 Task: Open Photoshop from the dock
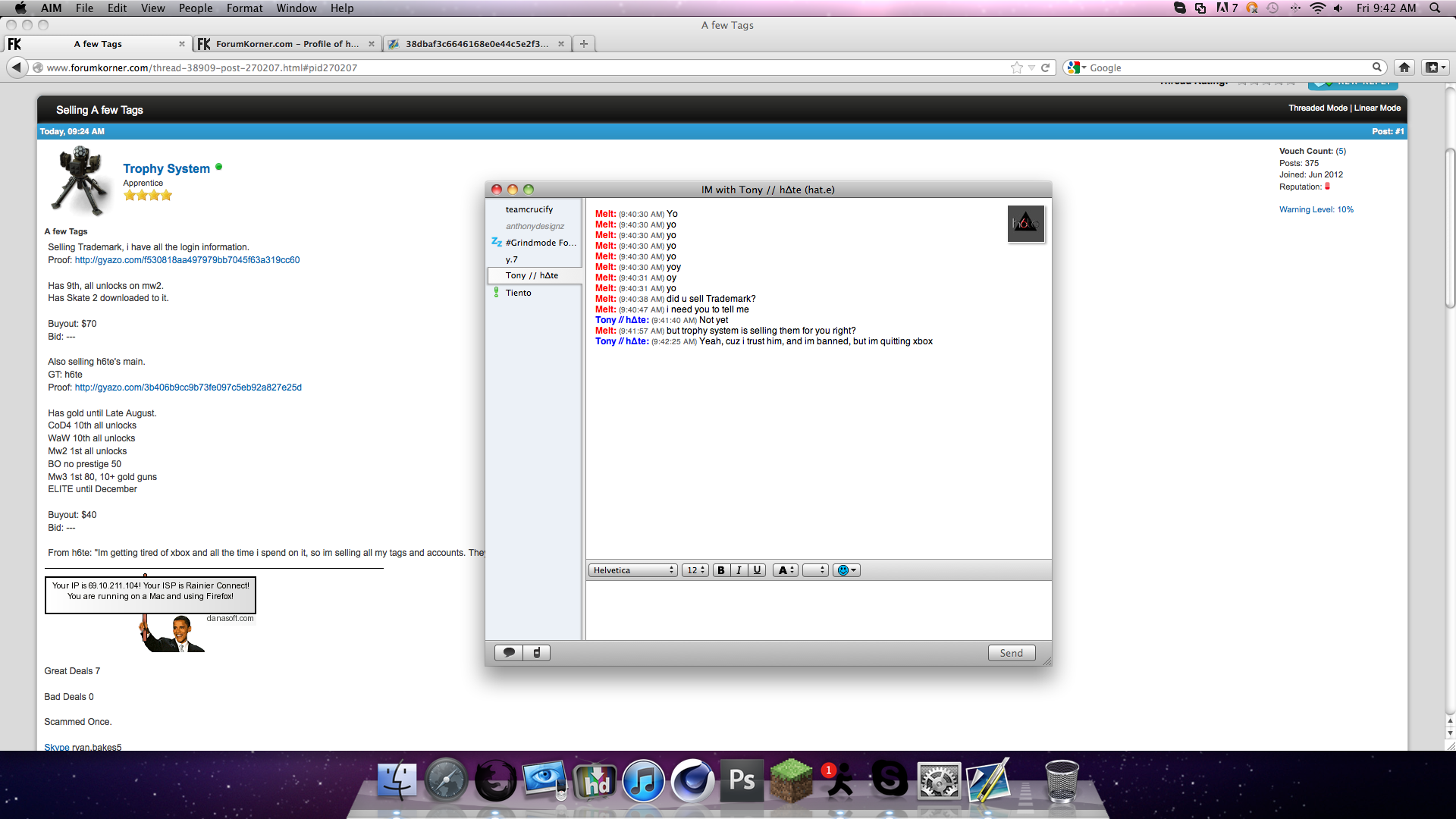coord(741,780)
